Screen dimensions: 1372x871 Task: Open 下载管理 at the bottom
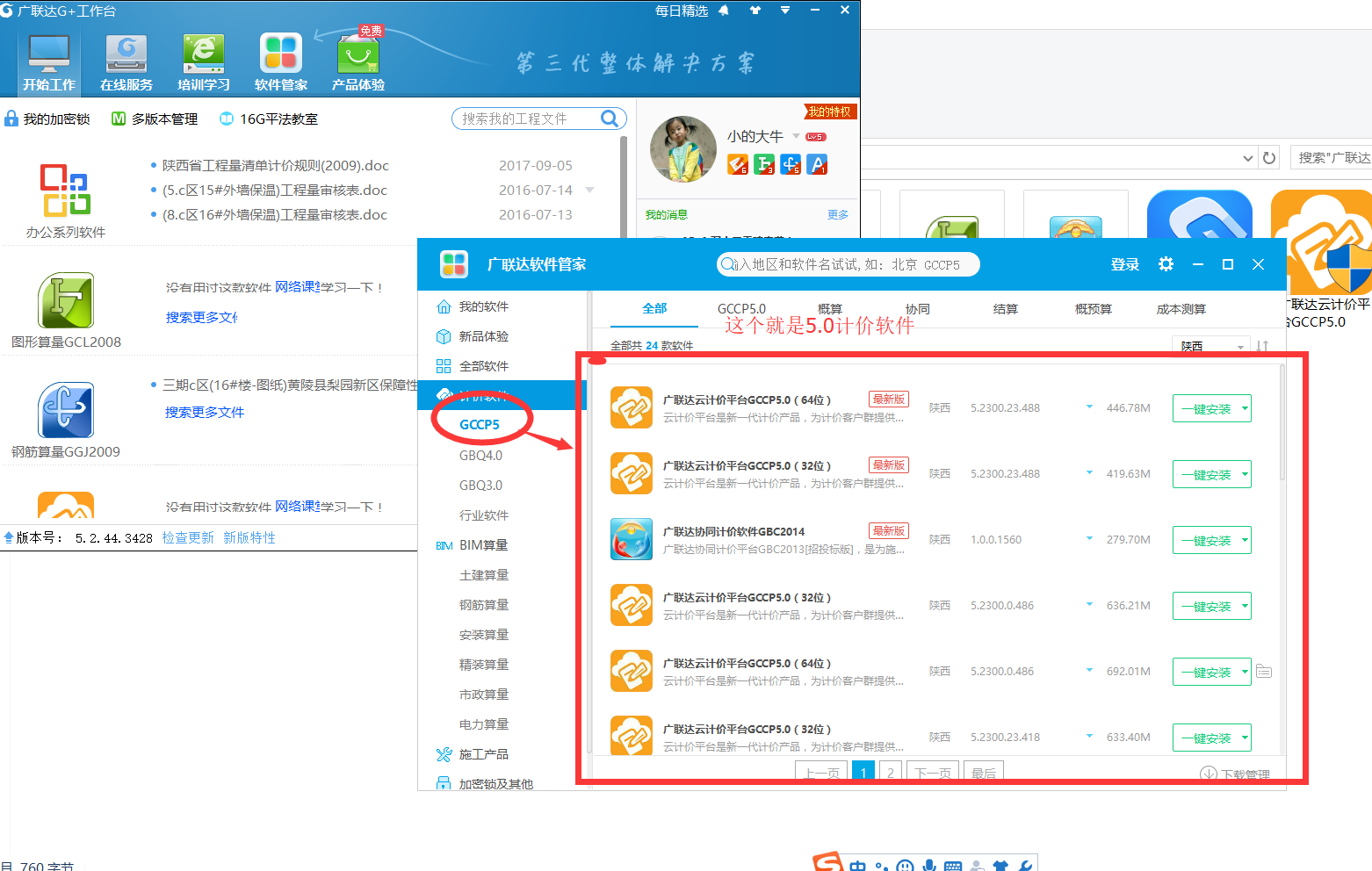click(x=1235, y=774)
